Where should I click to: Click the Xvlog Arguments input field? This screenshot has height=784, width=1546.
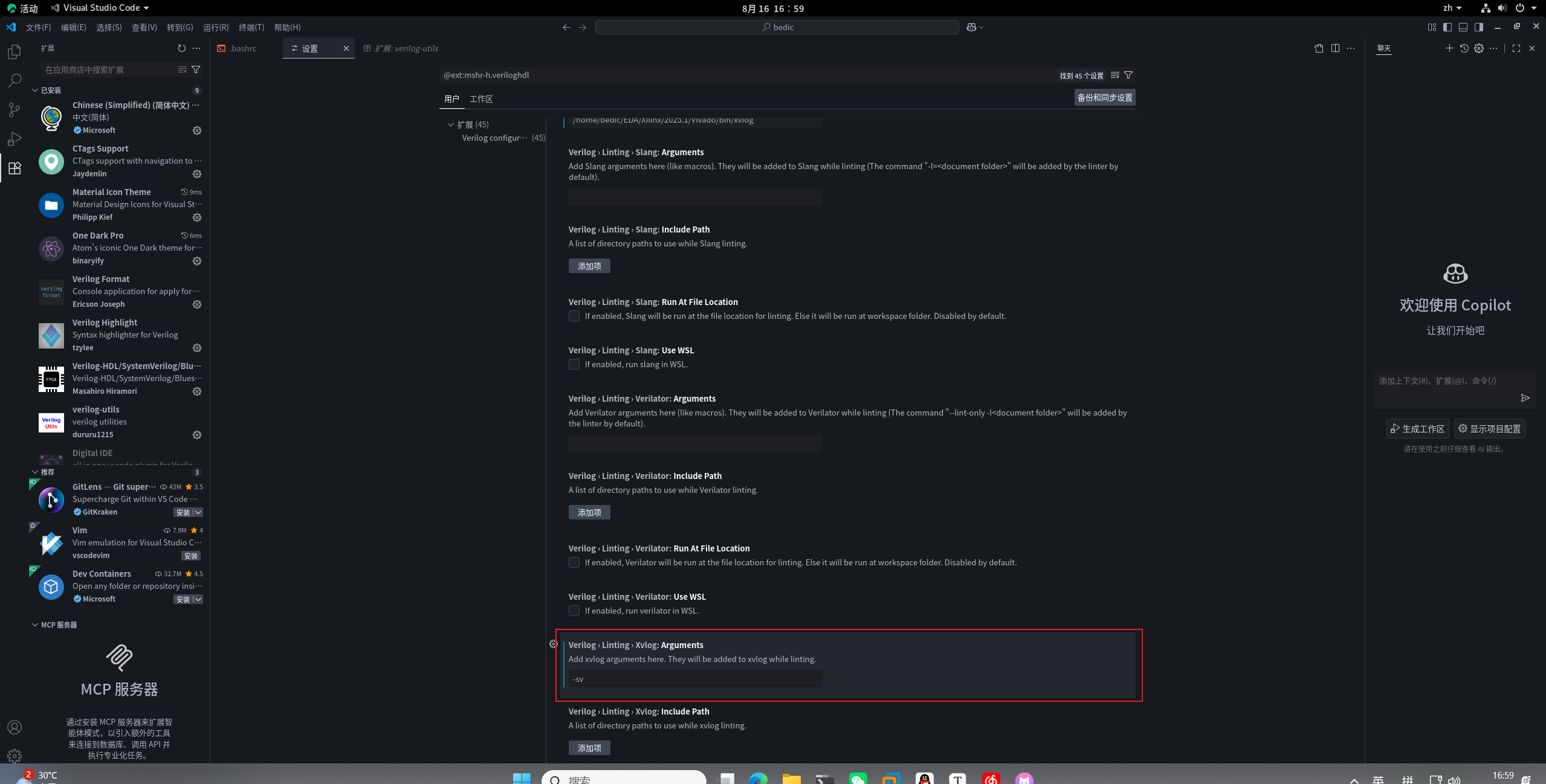tap(695, 679)
